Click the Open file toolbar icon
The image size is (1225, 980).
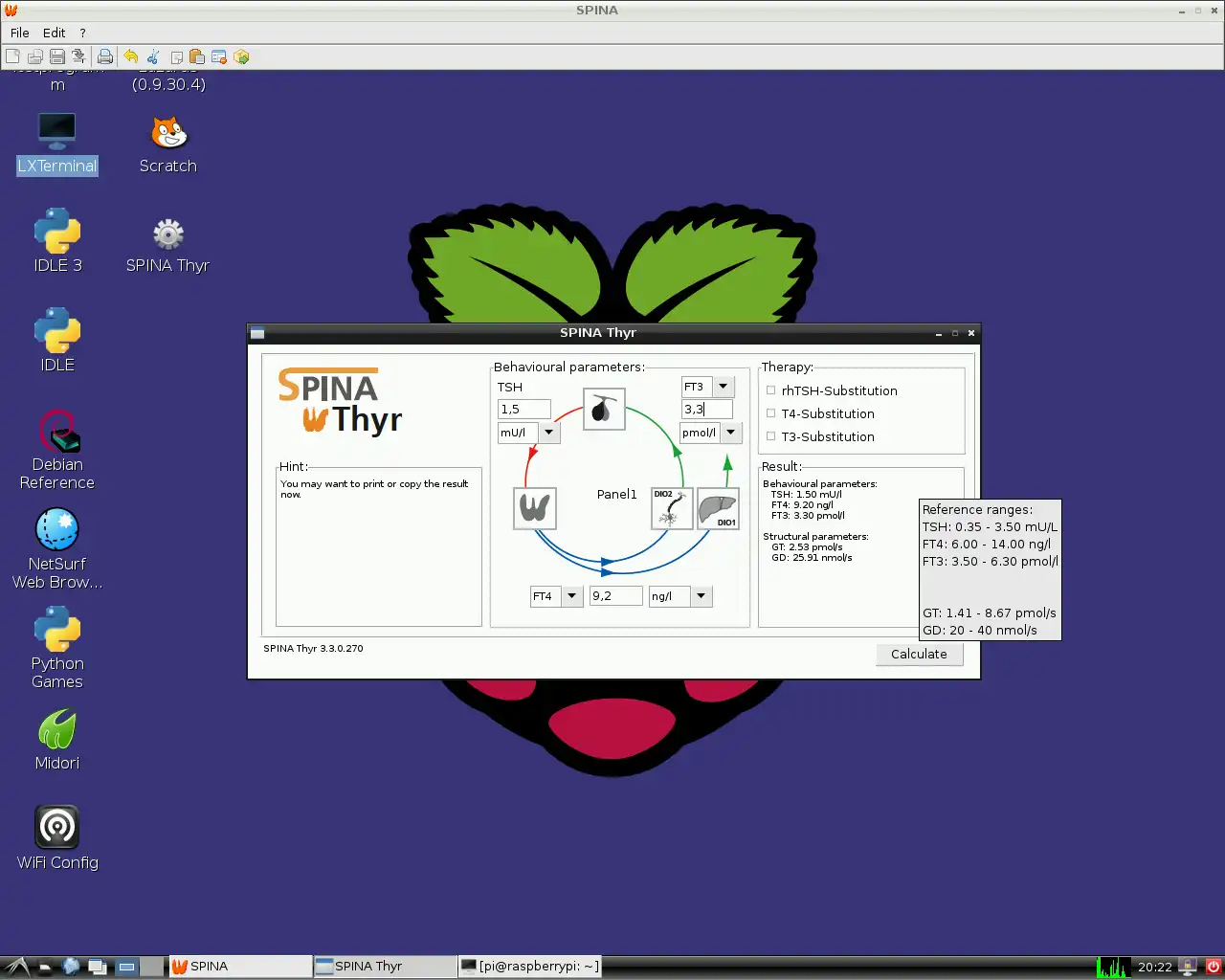point(34,56)
